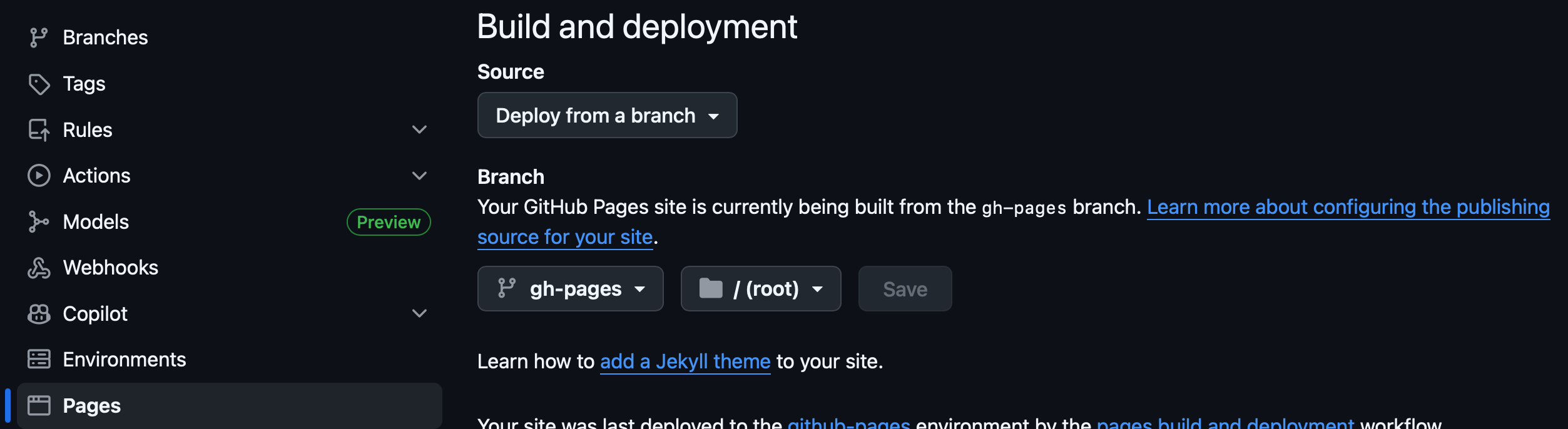Viewport: 1568px width, 429px height.
Task: Click the Branches git-branch icon
Action: tap(39, 38)
